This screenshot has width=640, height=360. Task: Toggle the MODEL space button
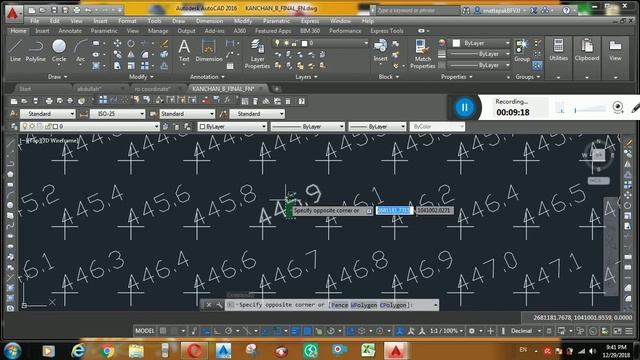pyautogui.click(x=145, y=331)
